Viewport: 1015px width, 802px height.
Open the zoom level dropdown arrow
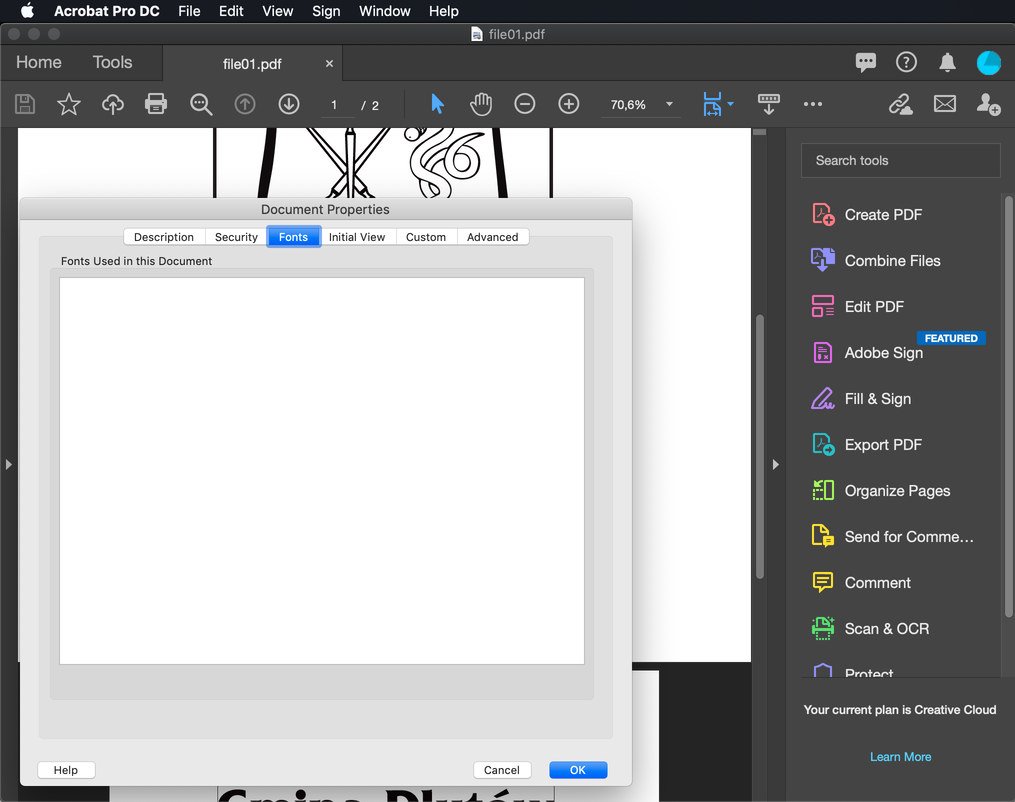pos(669,104)
